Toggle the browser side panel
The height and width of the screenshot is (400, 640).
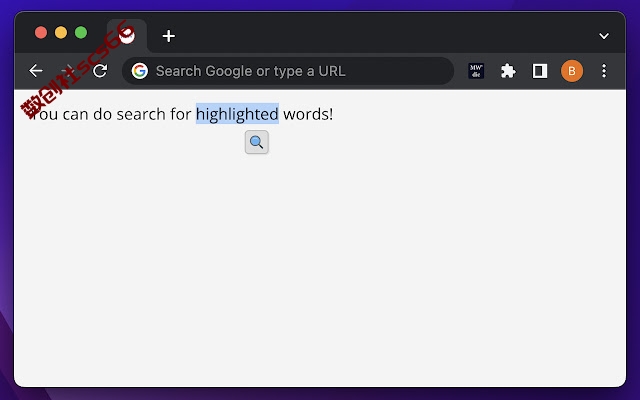click(x=540, y=71)
